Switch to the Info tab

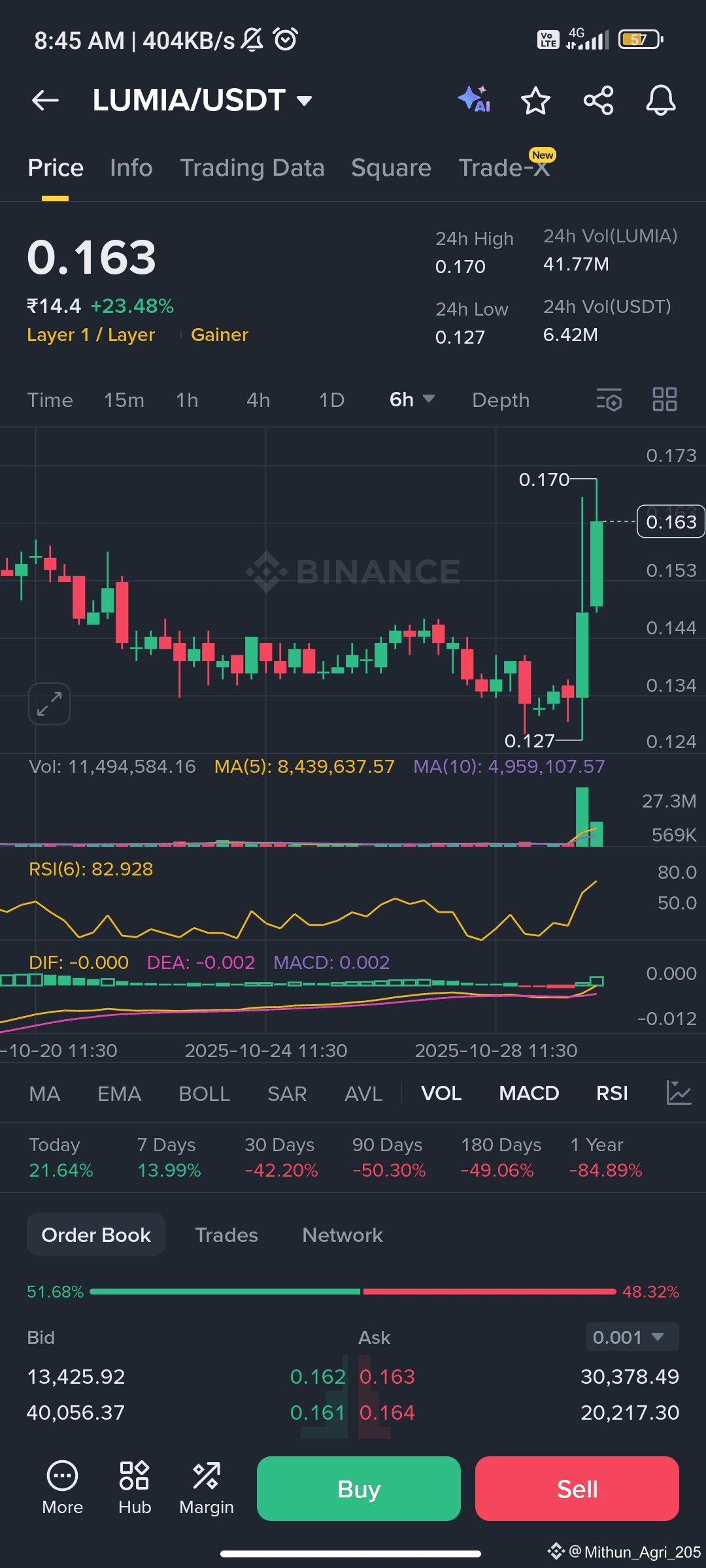click(131, 168)
